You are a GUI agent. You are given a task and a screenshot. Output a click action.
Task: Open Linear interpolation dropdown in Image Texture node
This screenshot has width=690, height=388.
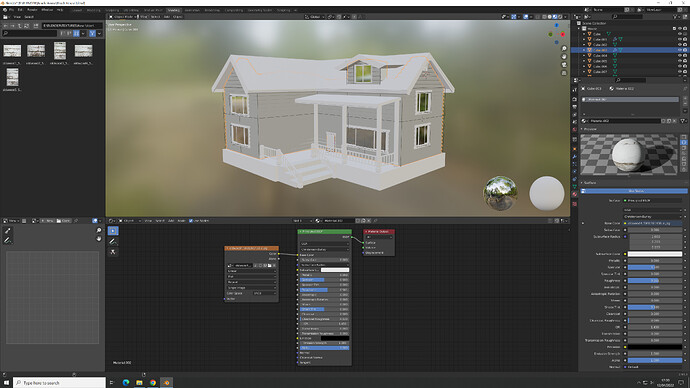tap(252, 271)
